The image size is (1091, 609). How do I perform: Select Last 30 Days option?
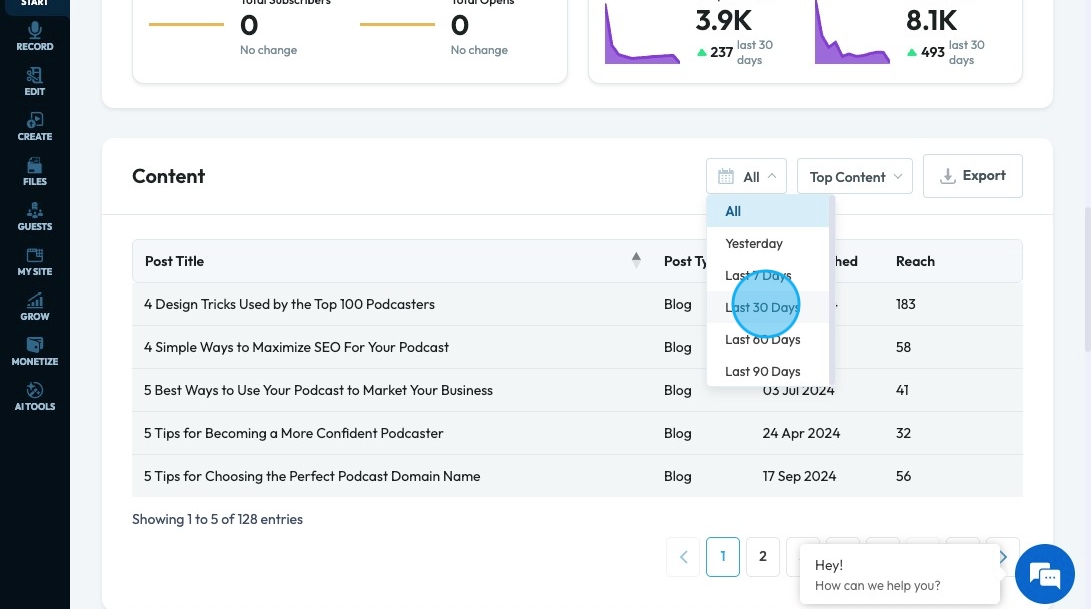click(x=762, y=307)
